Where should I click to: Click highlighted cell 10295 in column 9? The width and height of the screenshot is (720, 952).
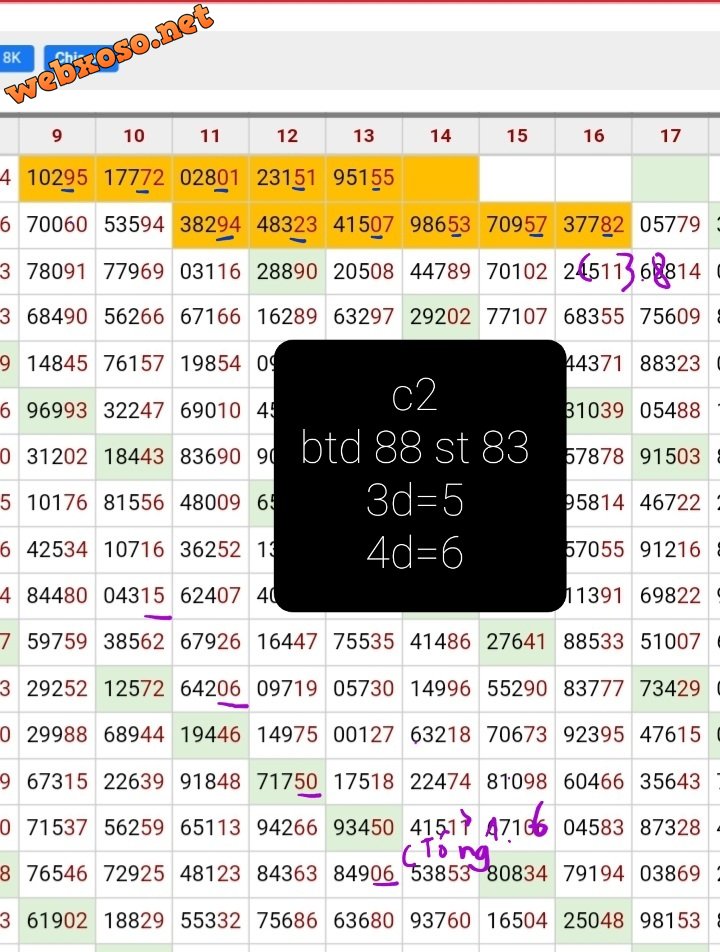[57, 178]
